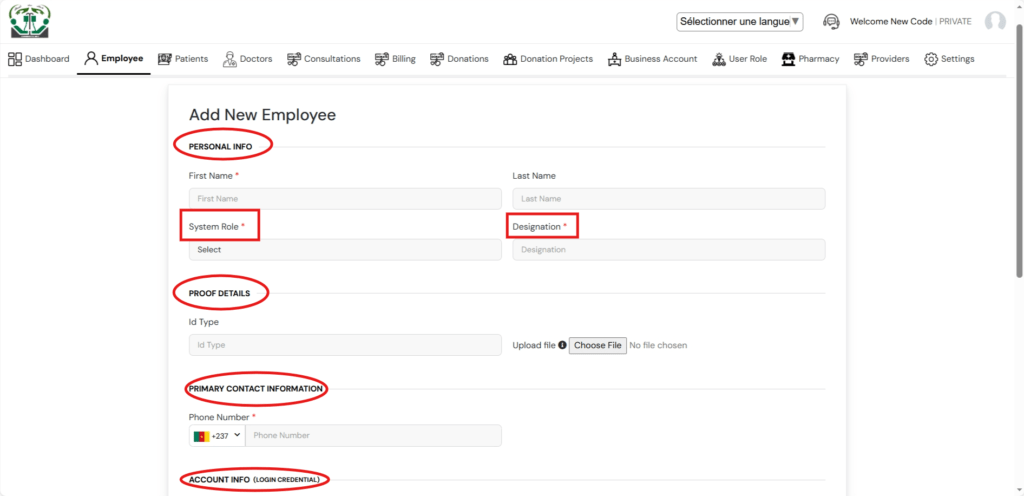The image size is (1024, 496).
Task: Click the Business Account icon
Action: coord(614,59)
